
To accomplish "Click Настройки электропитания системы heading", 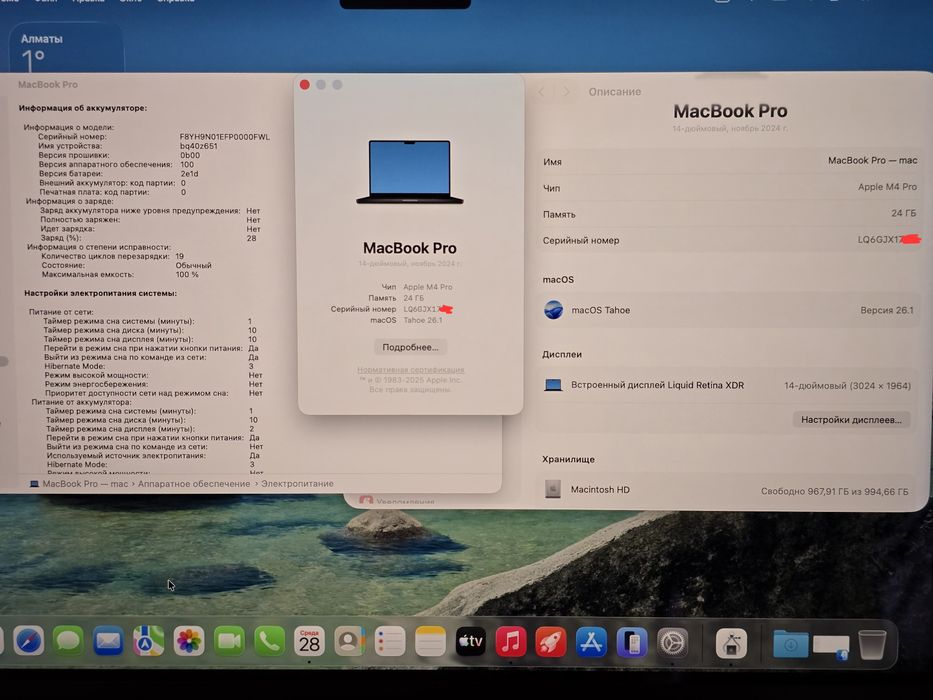I will (x=101, y=293).
